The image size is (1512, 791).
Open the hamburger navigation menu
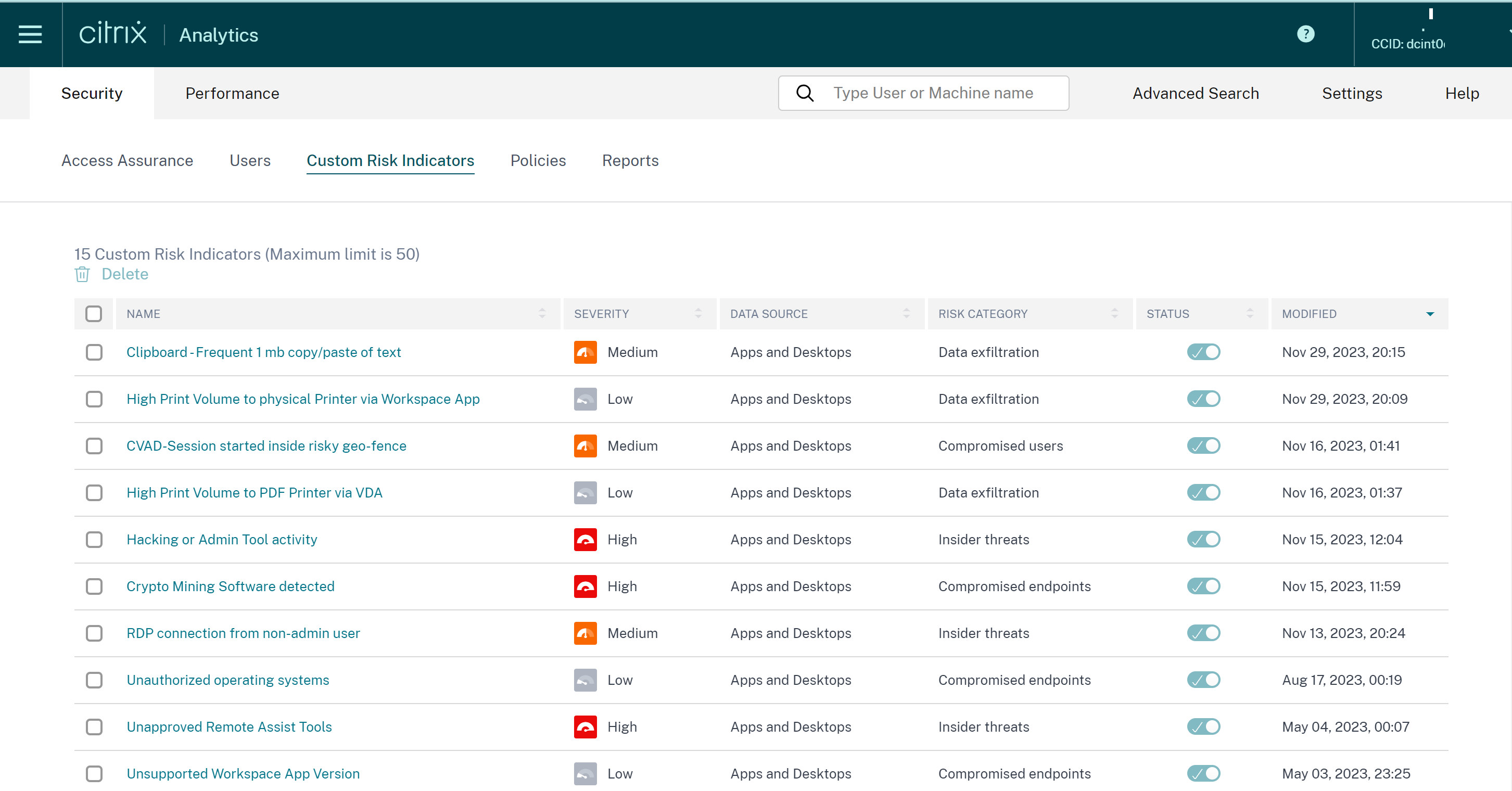[30, 35]
